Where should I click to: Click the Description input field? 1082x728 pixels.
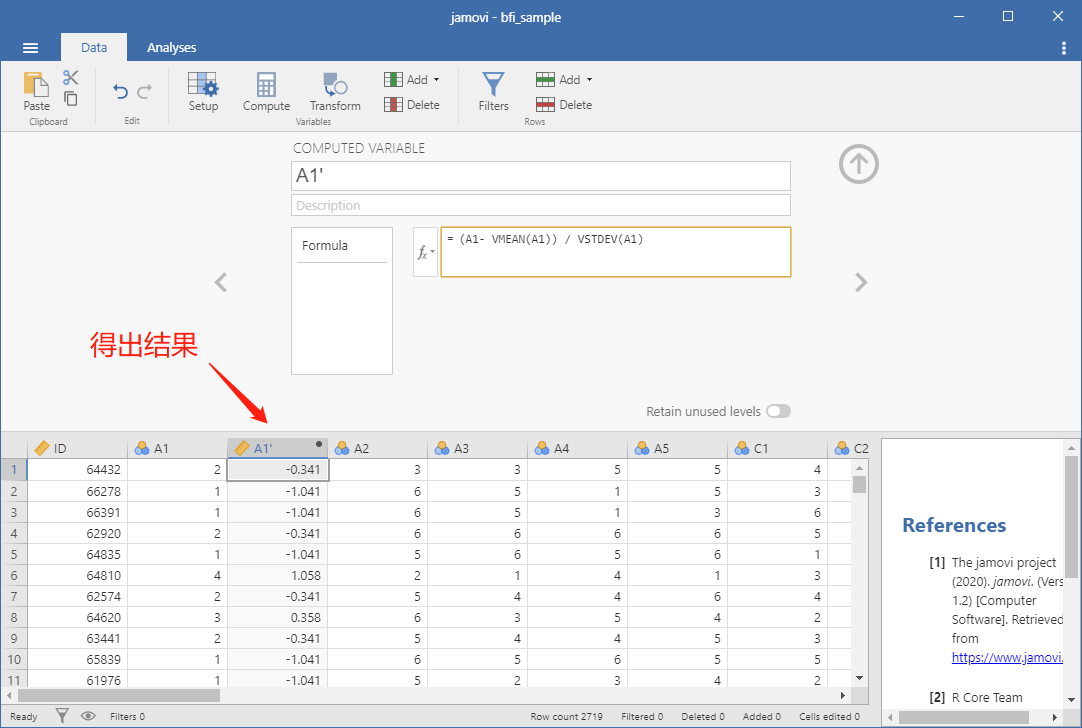541,206
